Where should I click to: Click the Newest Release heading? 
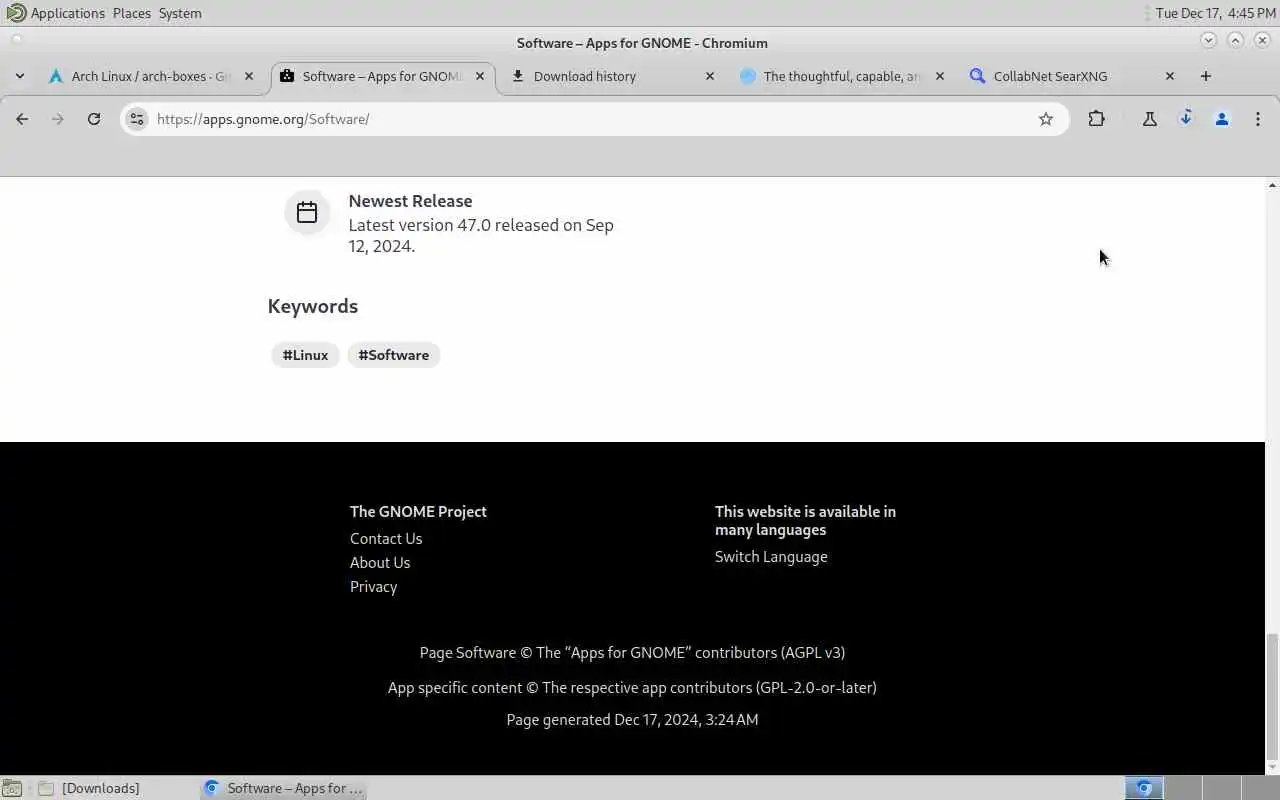(x=410, y=201)
